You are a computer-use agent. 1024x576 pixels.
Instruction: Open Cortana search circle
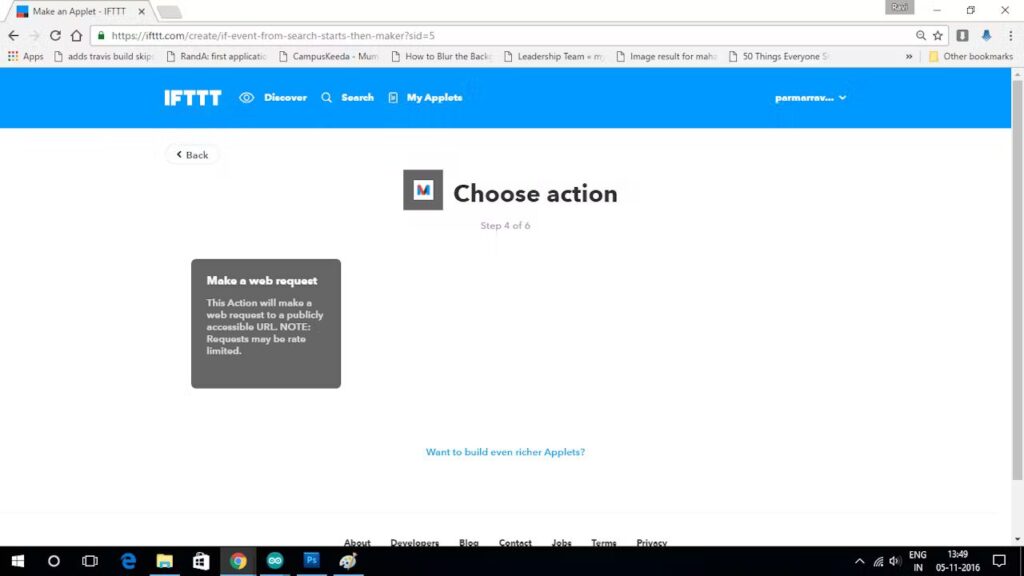click(54, 561)
